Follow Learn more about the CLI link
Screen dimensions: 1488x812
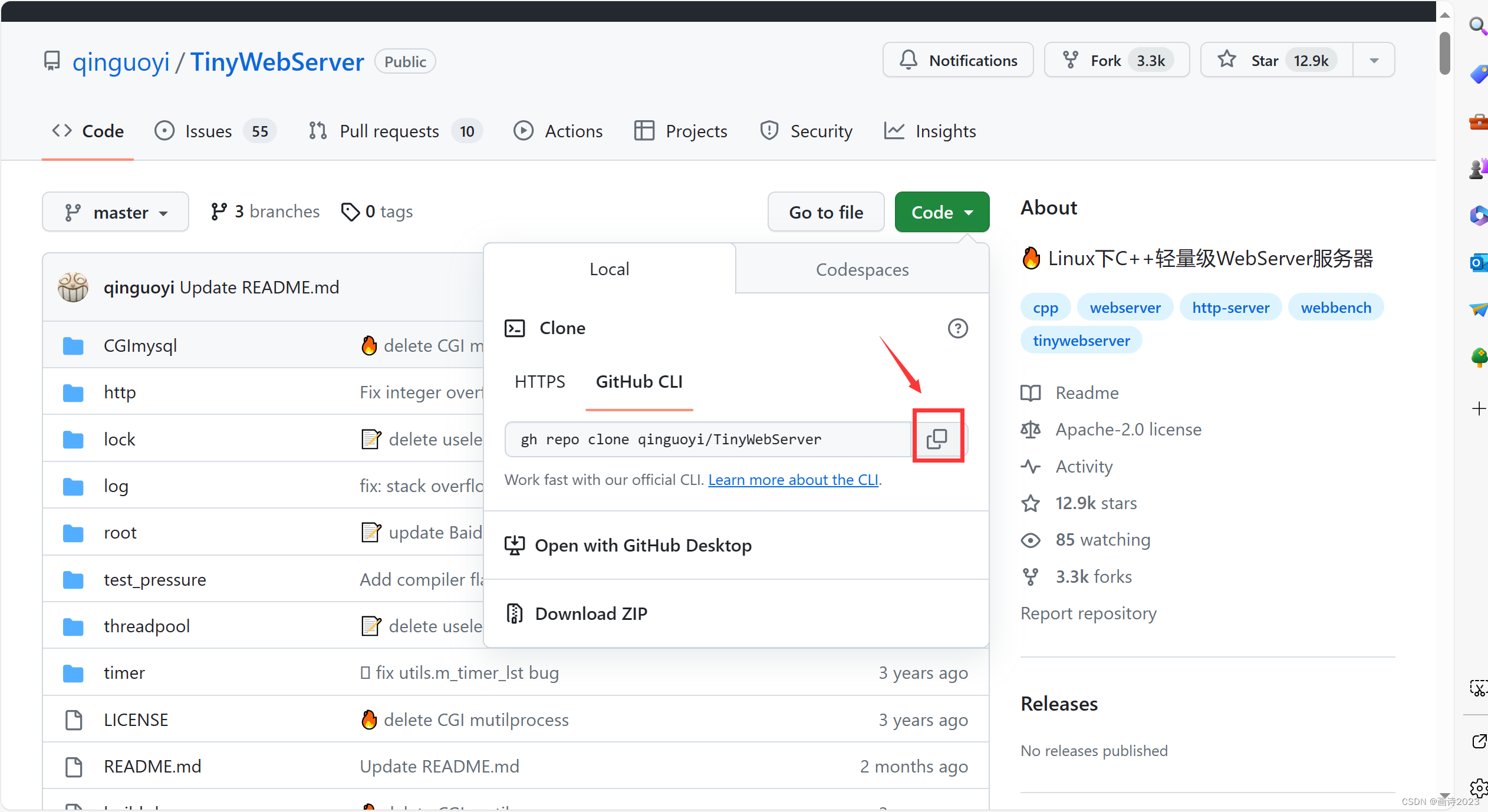tap(793, 480)
